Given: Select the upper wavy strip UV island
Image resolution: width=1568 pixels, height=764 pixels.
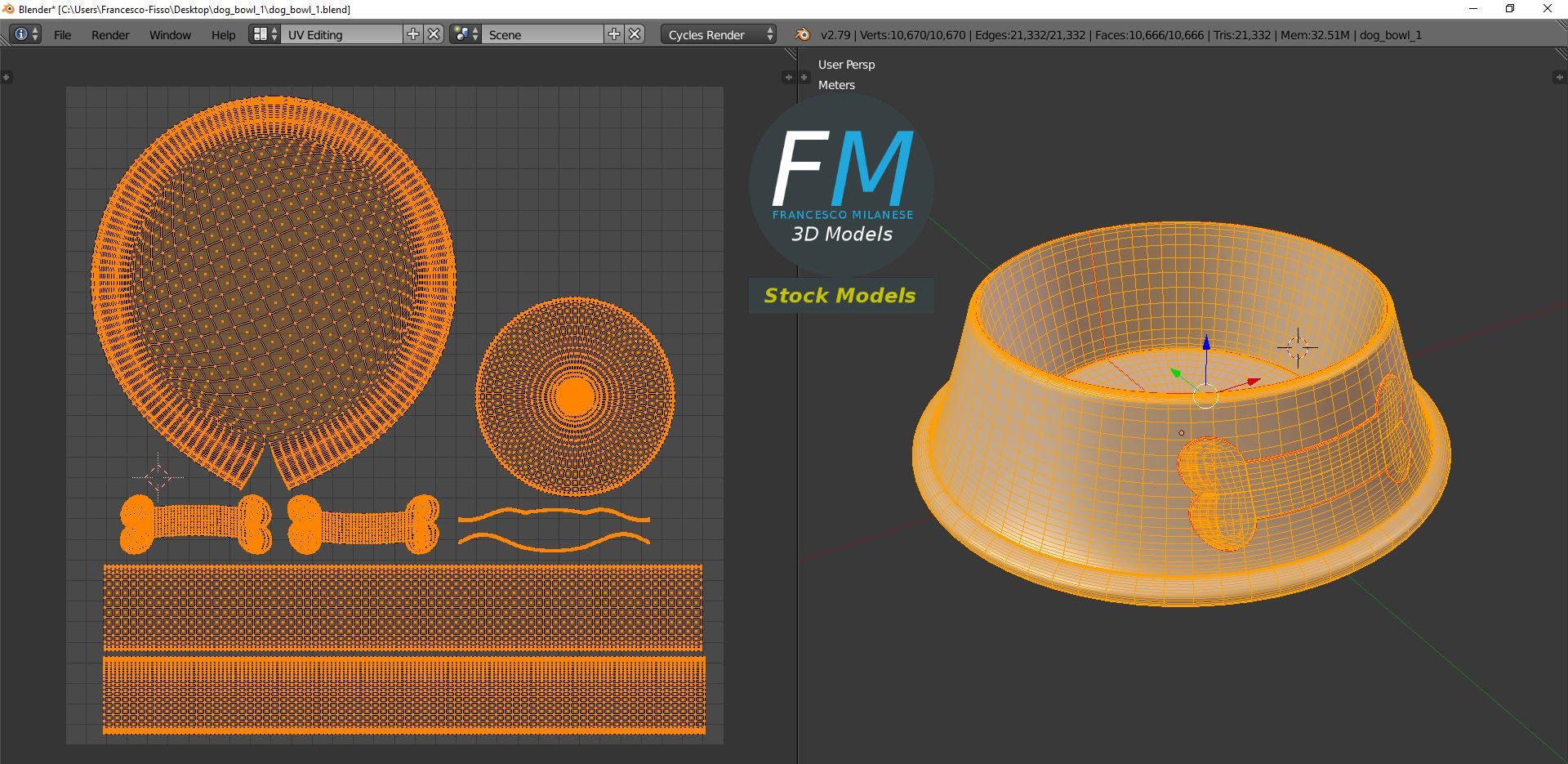Looking at the screenshot, I should coord(554,515).
